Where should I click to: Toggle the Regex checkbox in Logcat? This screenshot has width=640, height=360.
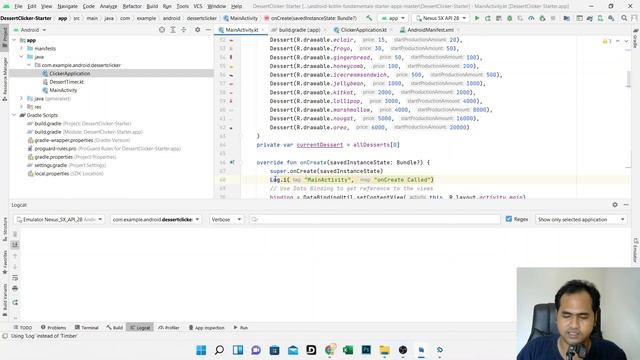click(509, 219)
